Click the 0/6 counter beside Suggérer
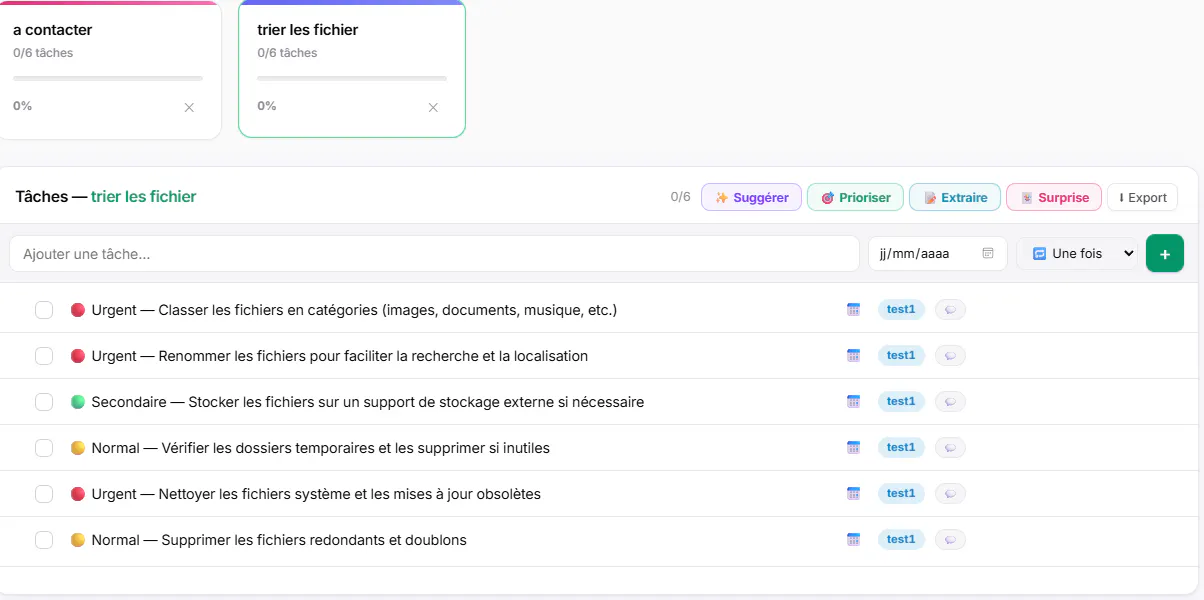The width and height of the screenshot is (1204, 600). pyautogui.click(x=681, y=197)
